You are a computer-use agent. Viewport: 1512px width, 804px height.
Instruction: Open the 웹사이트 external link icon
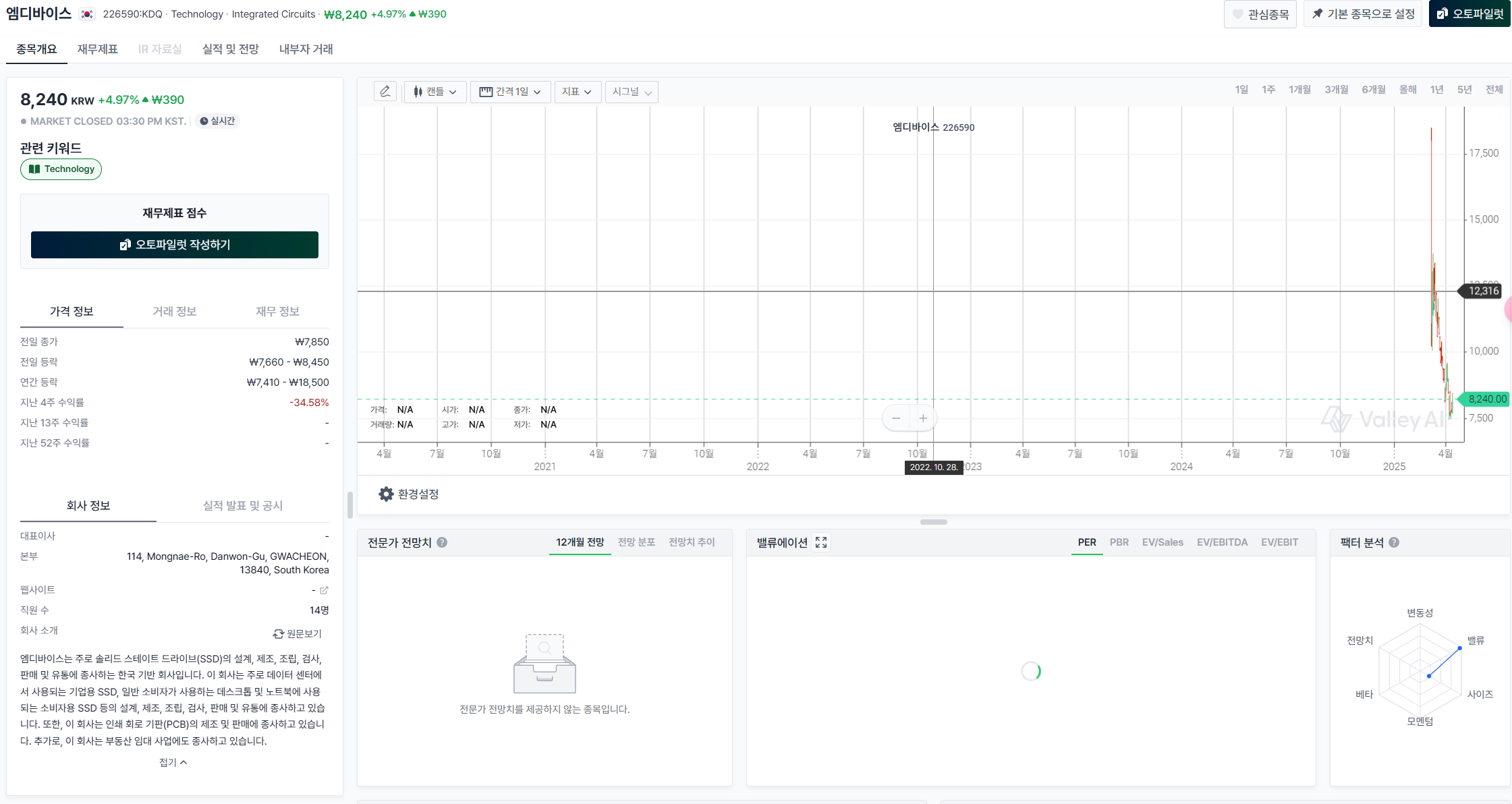(324, 590)
